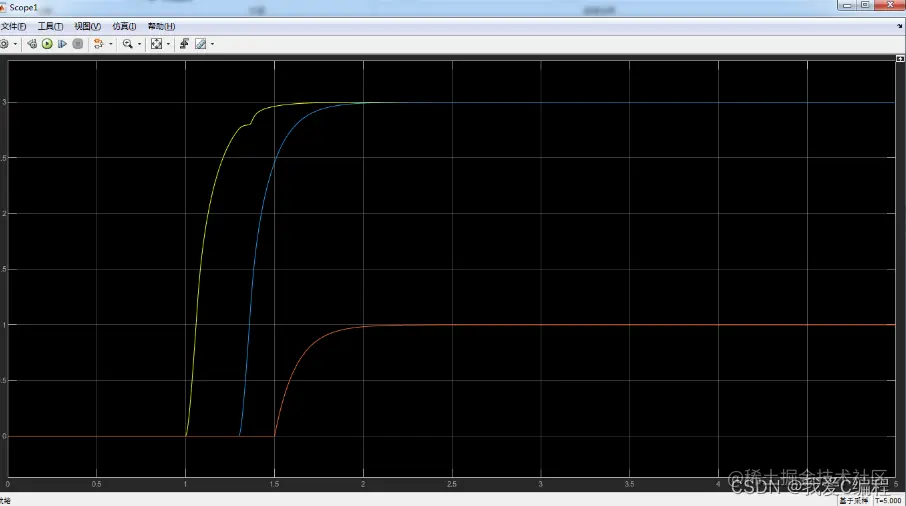Click the step back button

point(32,44)
